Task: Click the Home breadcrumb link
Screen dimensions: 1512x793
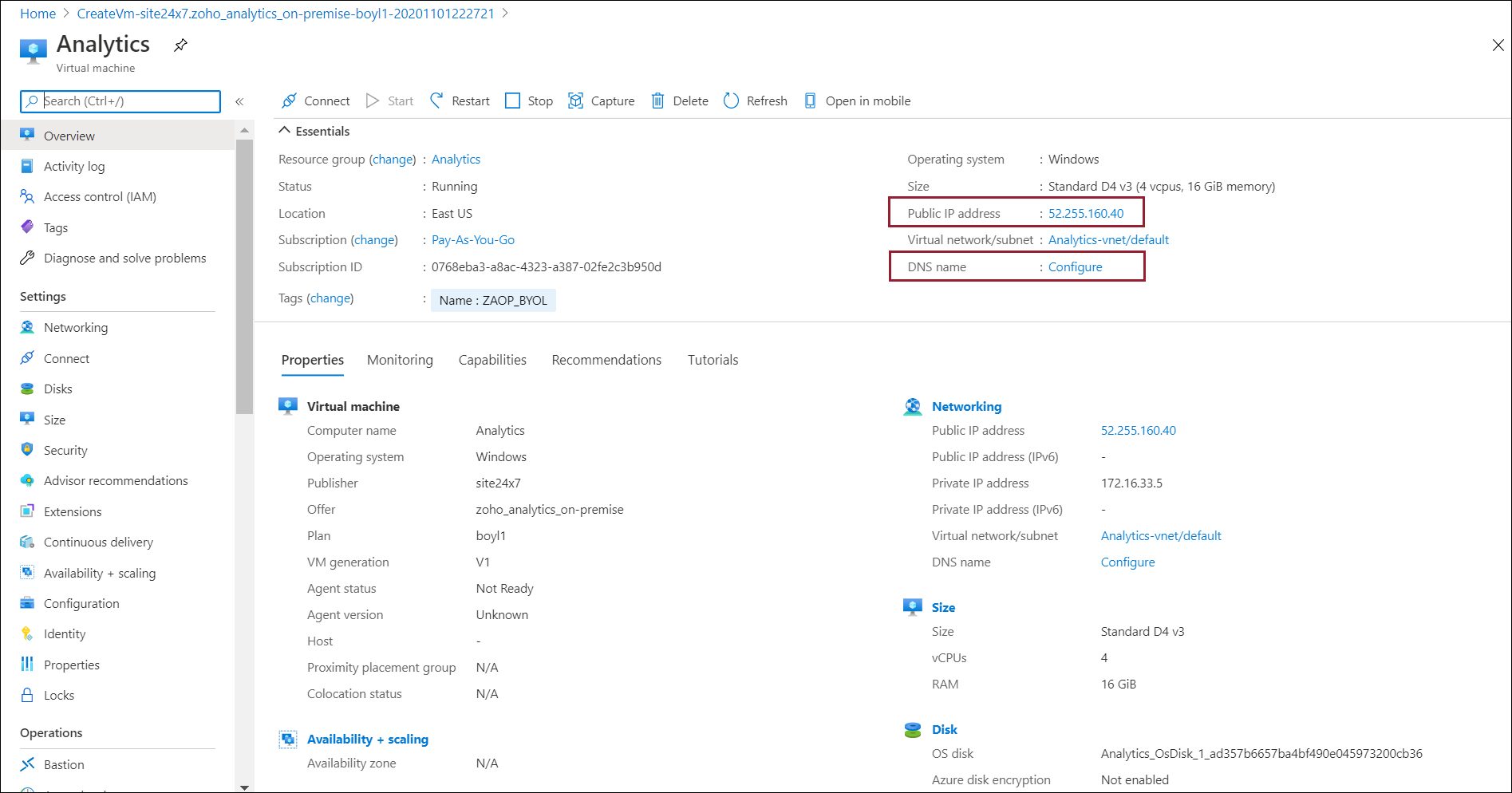Action: (38, 14)
